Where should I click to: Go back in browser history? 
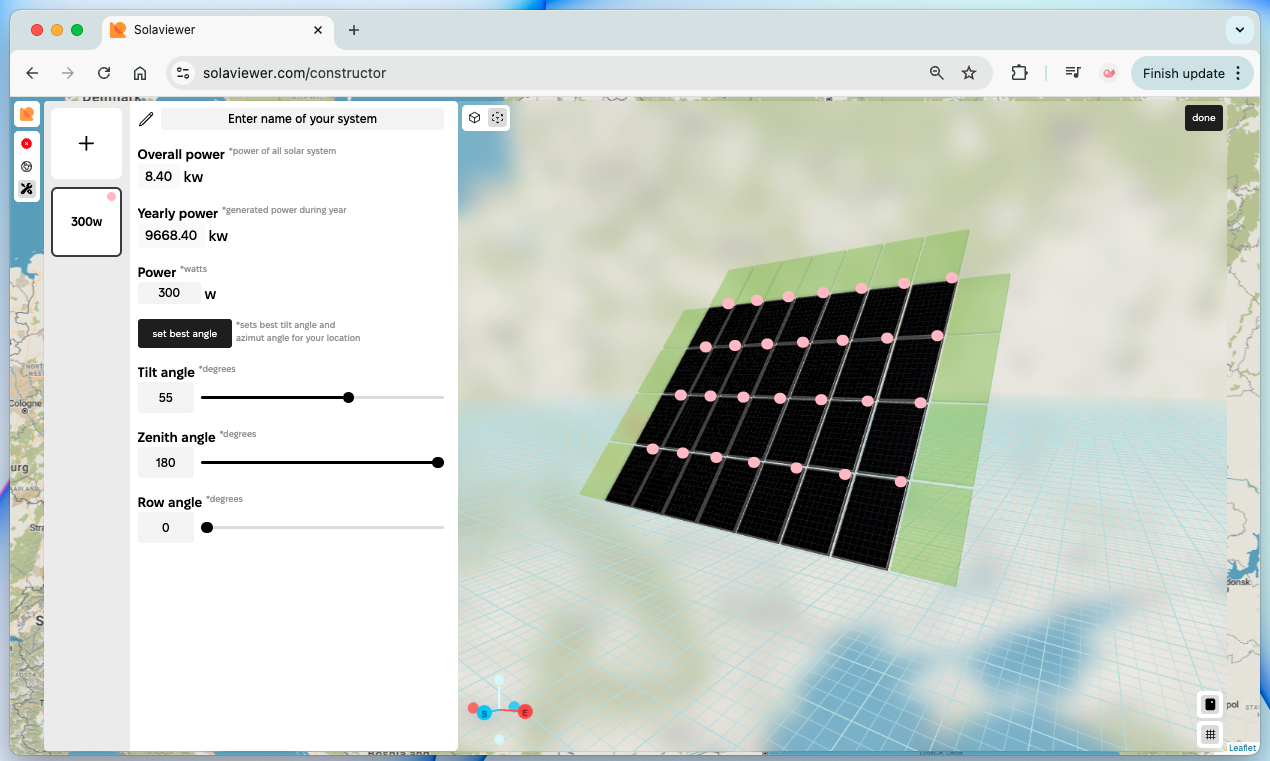[32, 73]
